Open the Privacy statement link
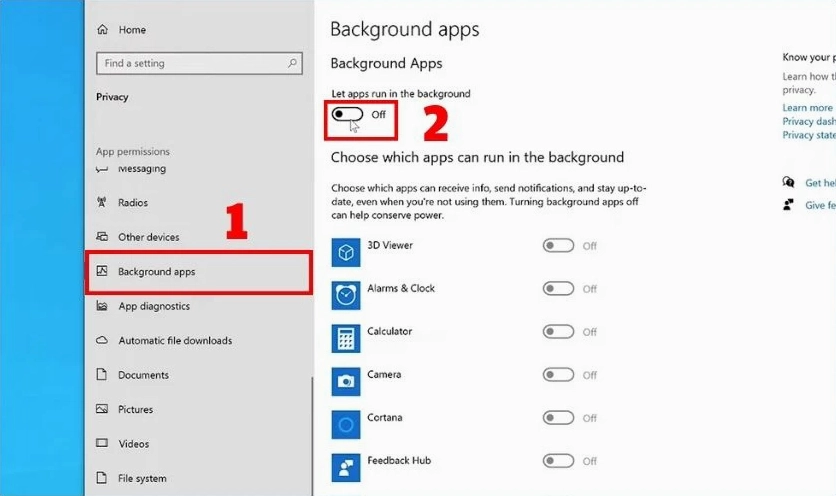 809,135
